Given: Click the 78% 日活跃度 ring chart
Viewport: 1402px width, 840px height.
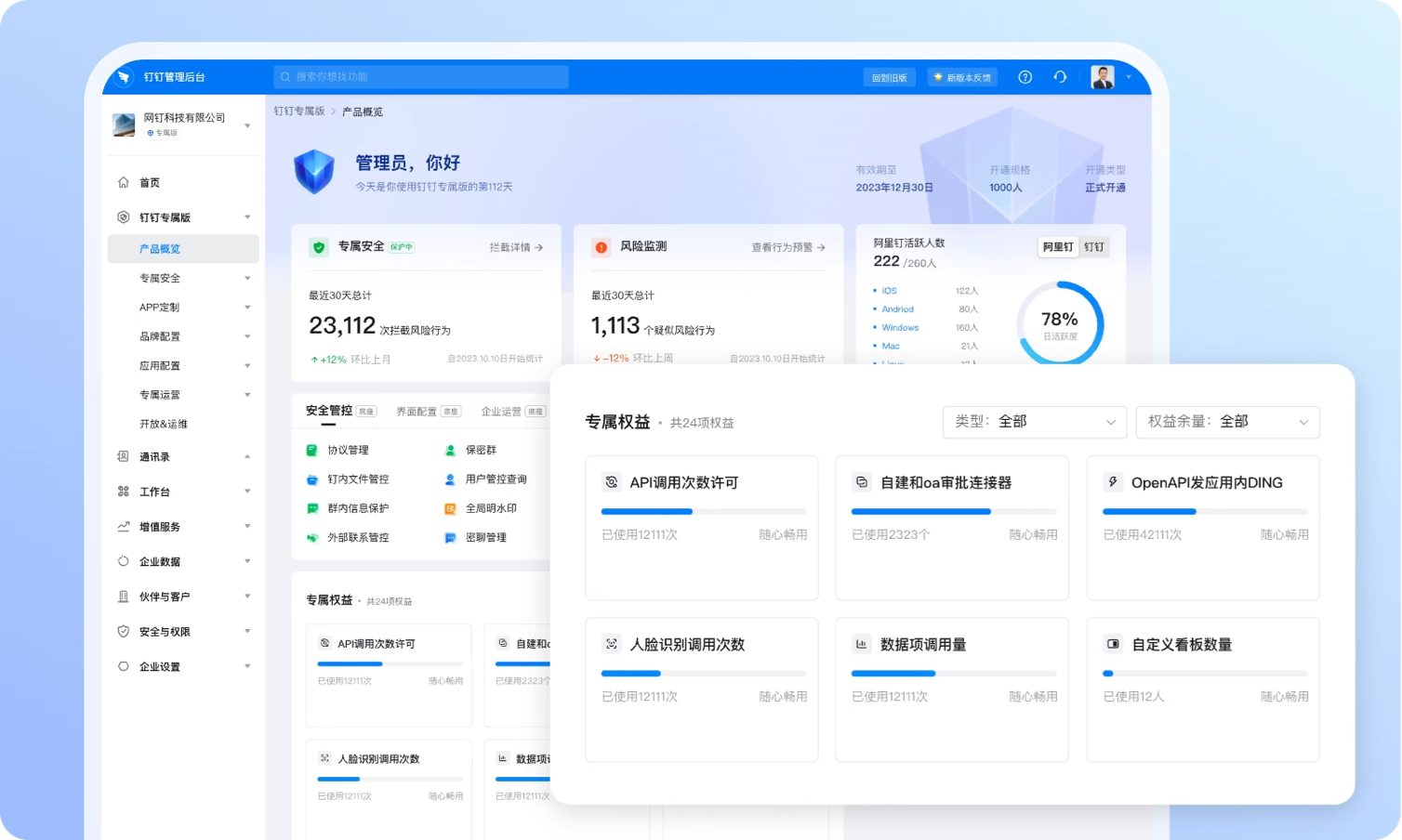Looking at the screenshot, I should point(1060,324).
